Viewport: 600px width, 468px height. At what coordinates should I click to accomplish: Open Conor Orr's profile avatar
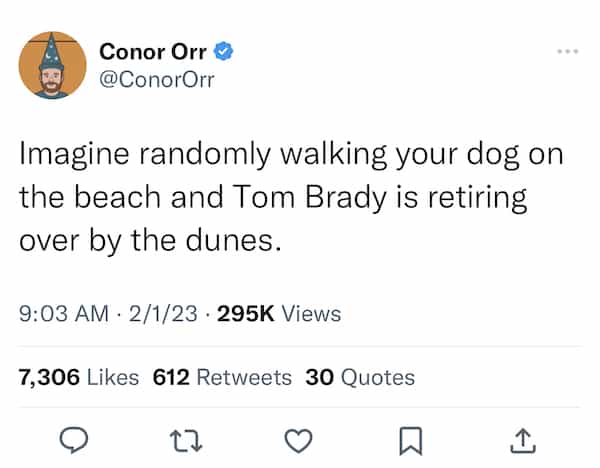pyautogui.click(x=52, y=66)
